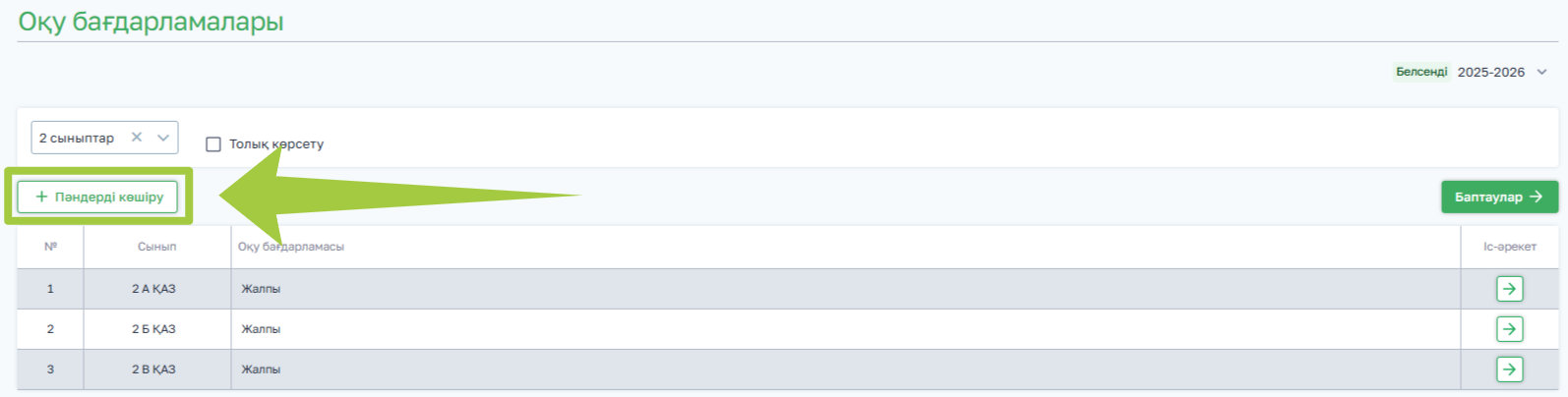Click the chevron next to 2025-2026
This screenshot has width=1568, height=397.
pos(1541,72)
